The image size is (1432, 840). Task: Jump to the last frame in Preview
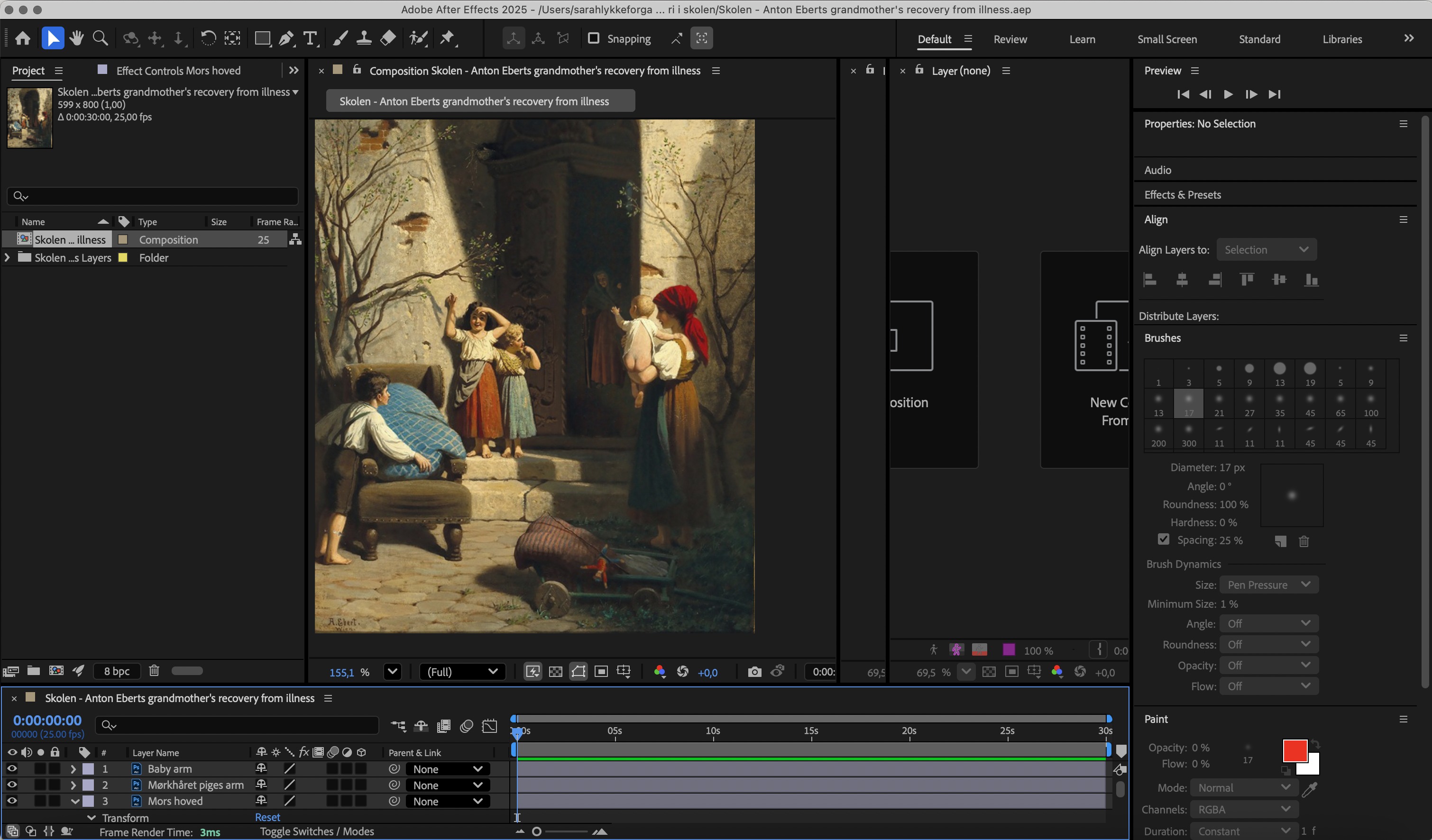pyautogui.click(x=1275, y=94)
